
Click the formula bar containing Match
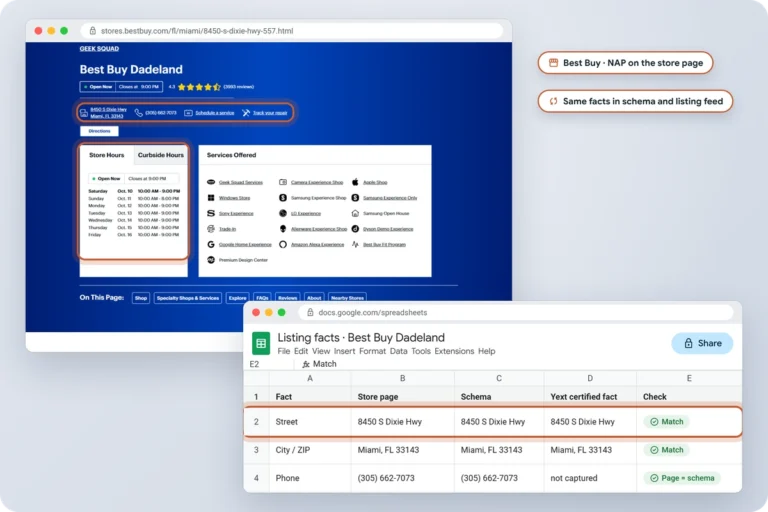point(519,364)
